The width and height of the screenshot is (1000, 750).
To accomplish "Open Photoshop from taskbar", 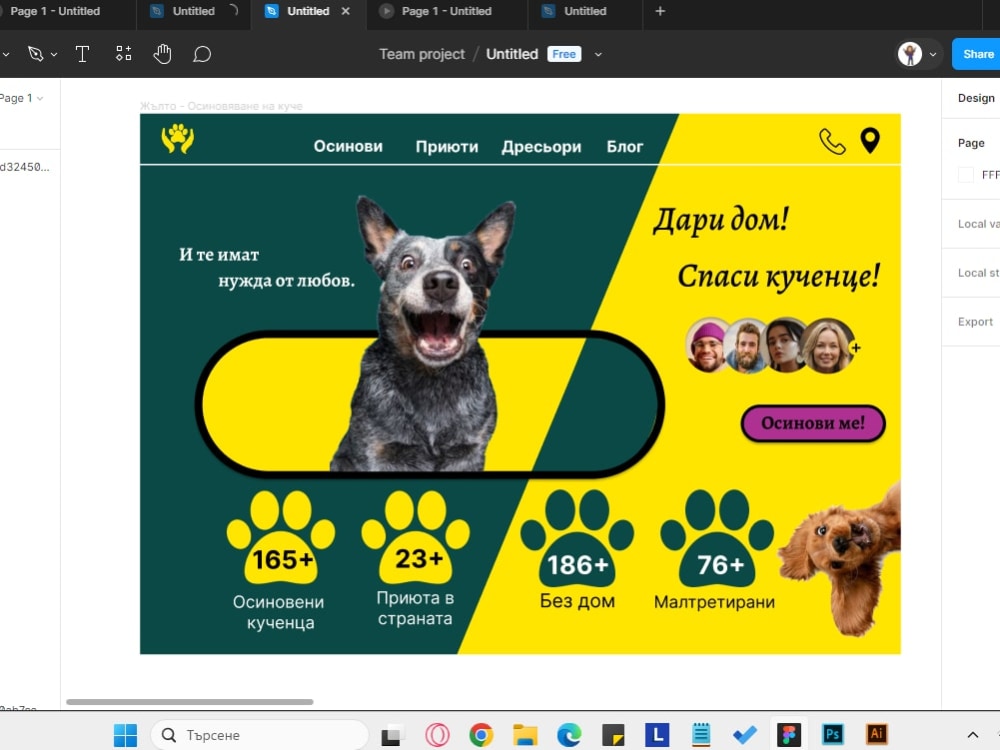I will pos(832,734).
